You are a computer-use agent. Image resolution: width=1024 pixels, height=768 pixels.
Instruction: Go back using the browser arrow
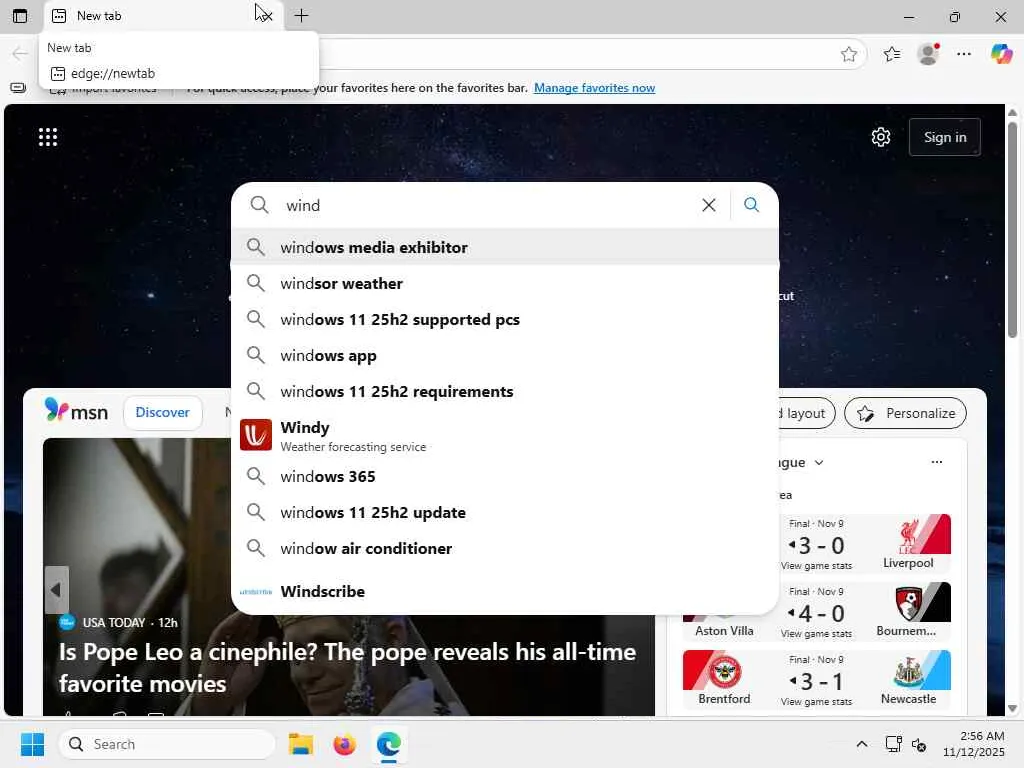20,54
